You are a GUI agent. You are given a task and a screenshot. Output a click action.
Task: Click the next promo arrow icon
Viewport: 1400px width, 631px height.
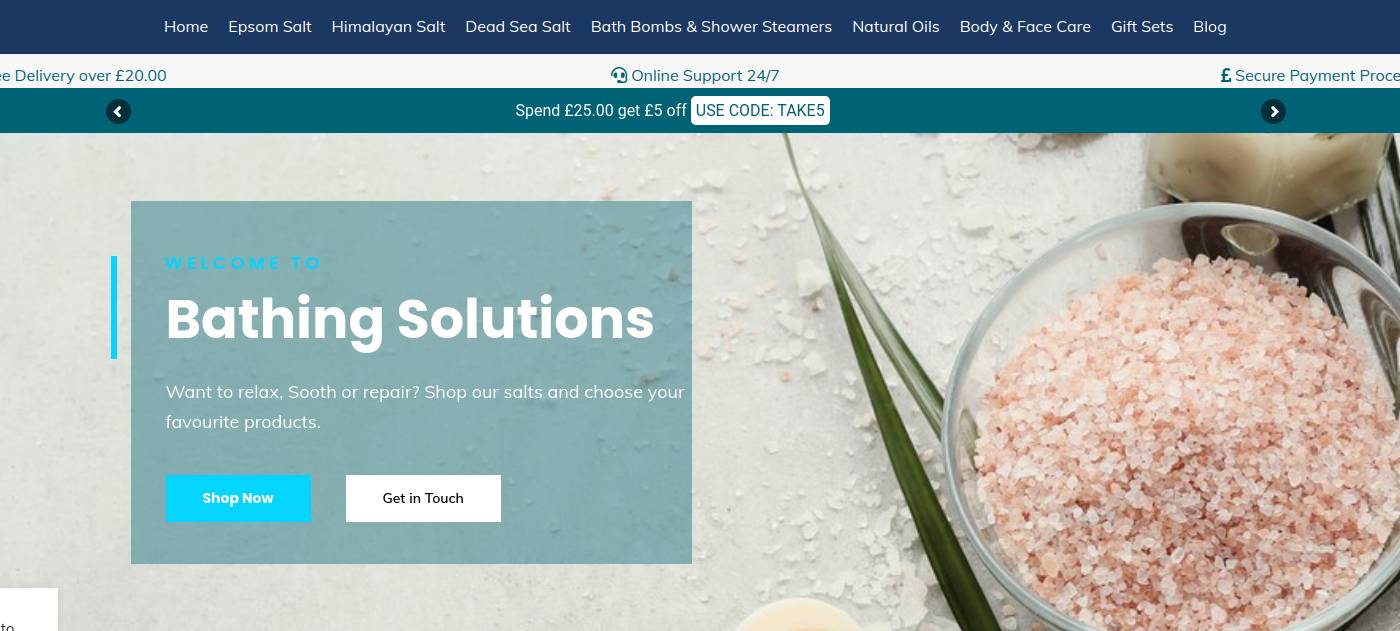click(x=1273, y=111)
